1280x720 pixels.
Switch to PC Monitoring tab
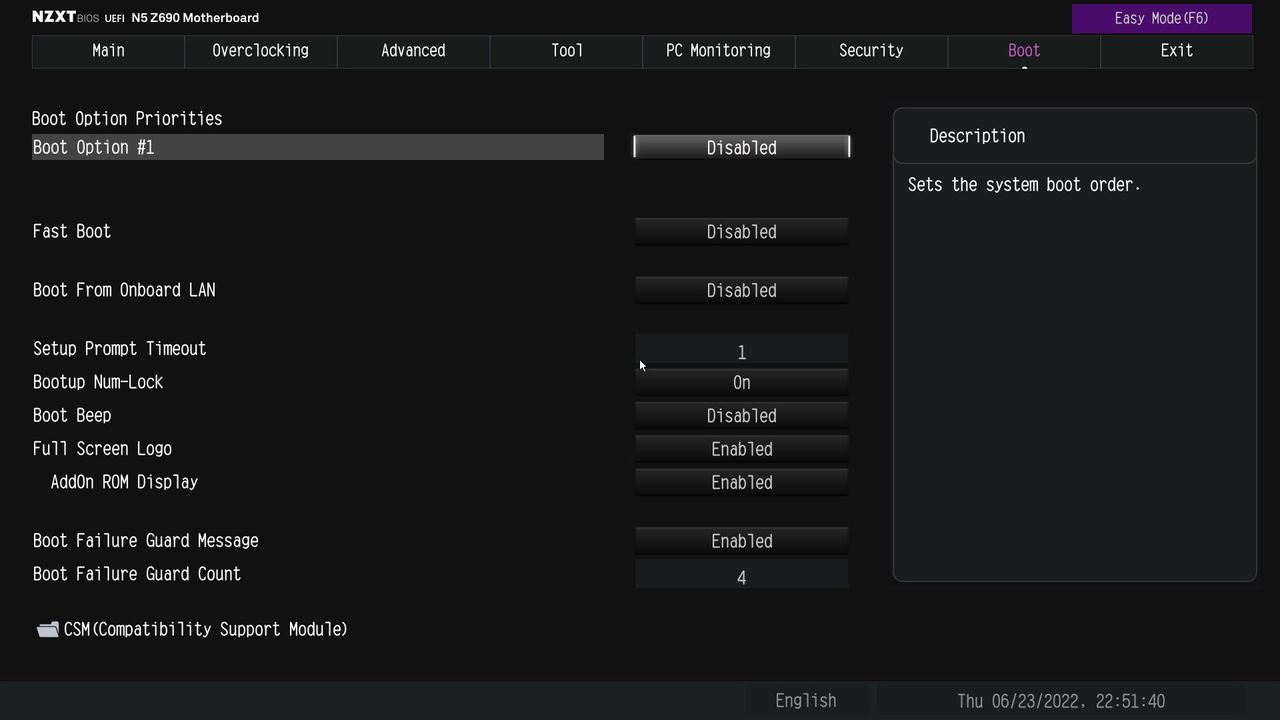[x=719, y=51]
